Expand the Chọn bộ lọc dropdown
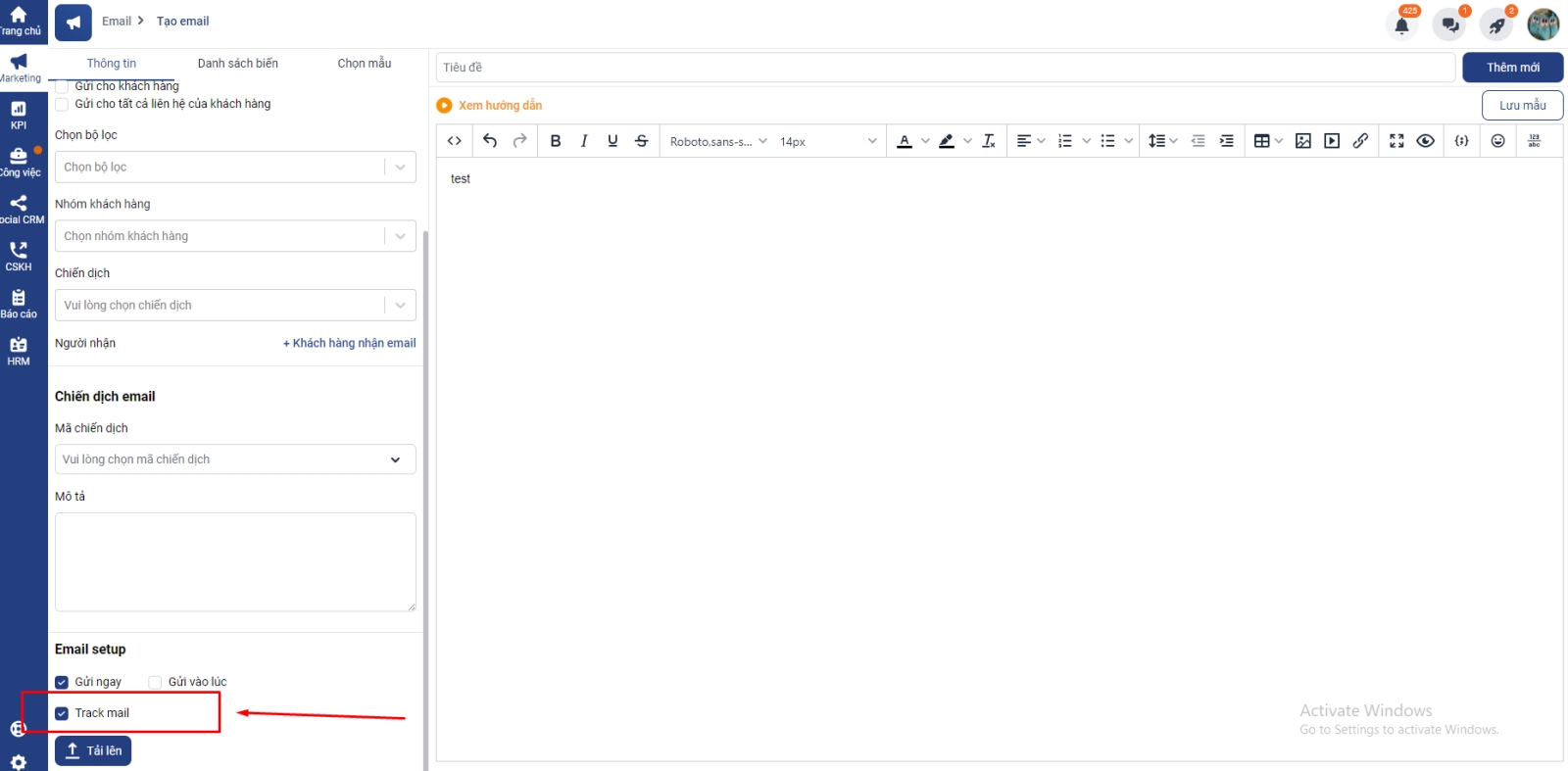The width and height of the screenshot is (1568, 771). [x=235, y=168]
